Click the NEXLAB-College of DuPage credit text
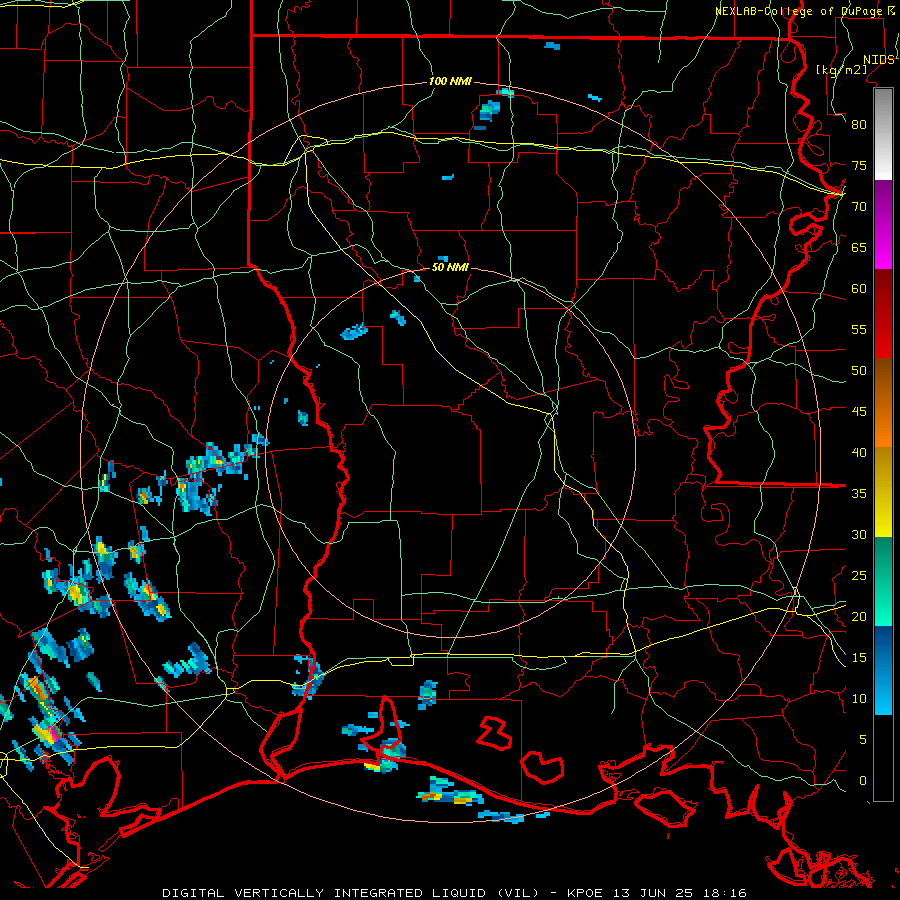This screenshot has width=900, height=900. coord(804,11)
